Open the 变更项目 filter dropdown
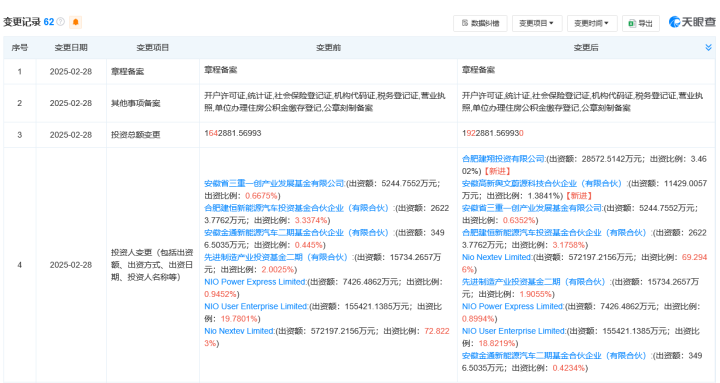 (537, 23)
